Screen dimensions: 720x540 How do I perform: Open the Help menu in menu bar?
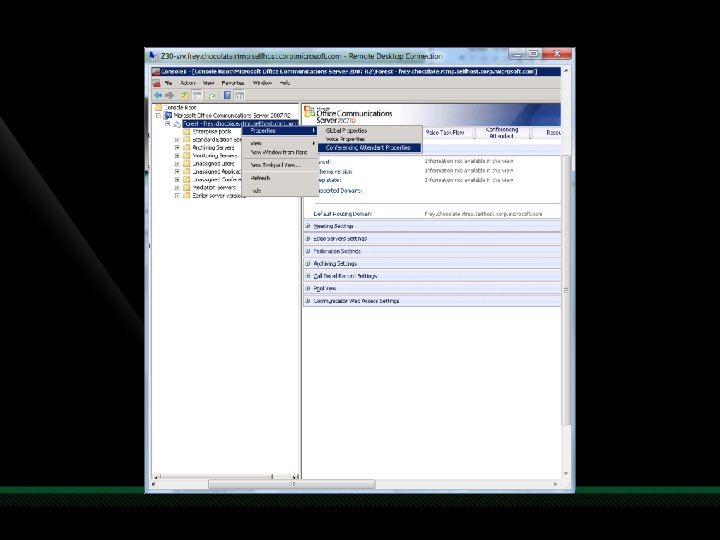click(285, 83)
